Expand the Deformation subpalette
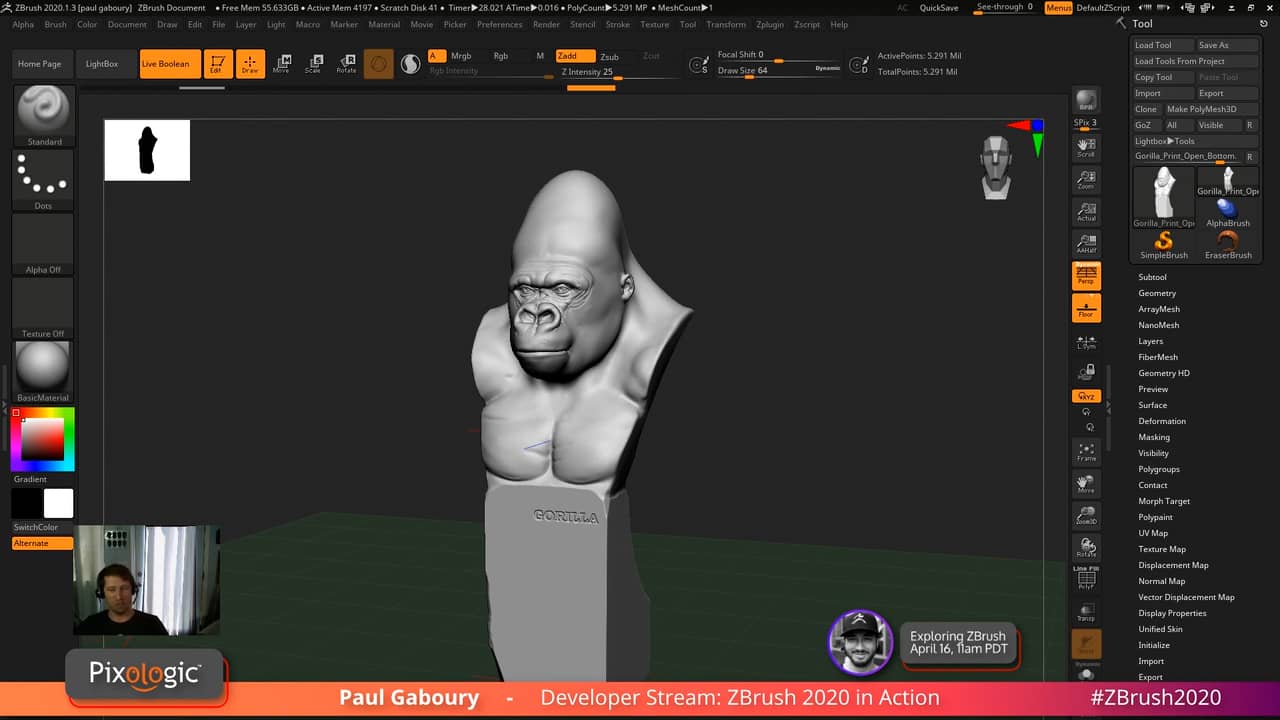This screenshot has width=1280, height=720. [1162, 421]
